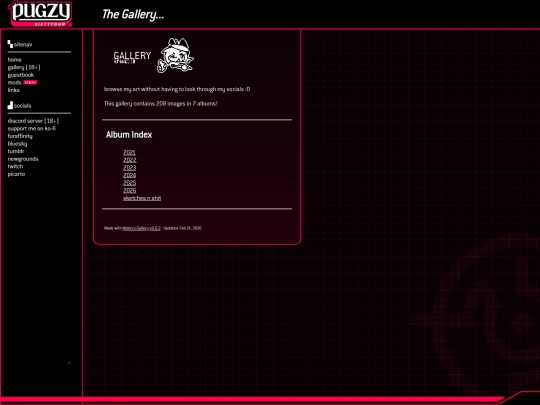Click the Pugzy Sixtyfour logo
Image resolution: width=540 pixels, height=405 pixels.
[x=40, y=13]
